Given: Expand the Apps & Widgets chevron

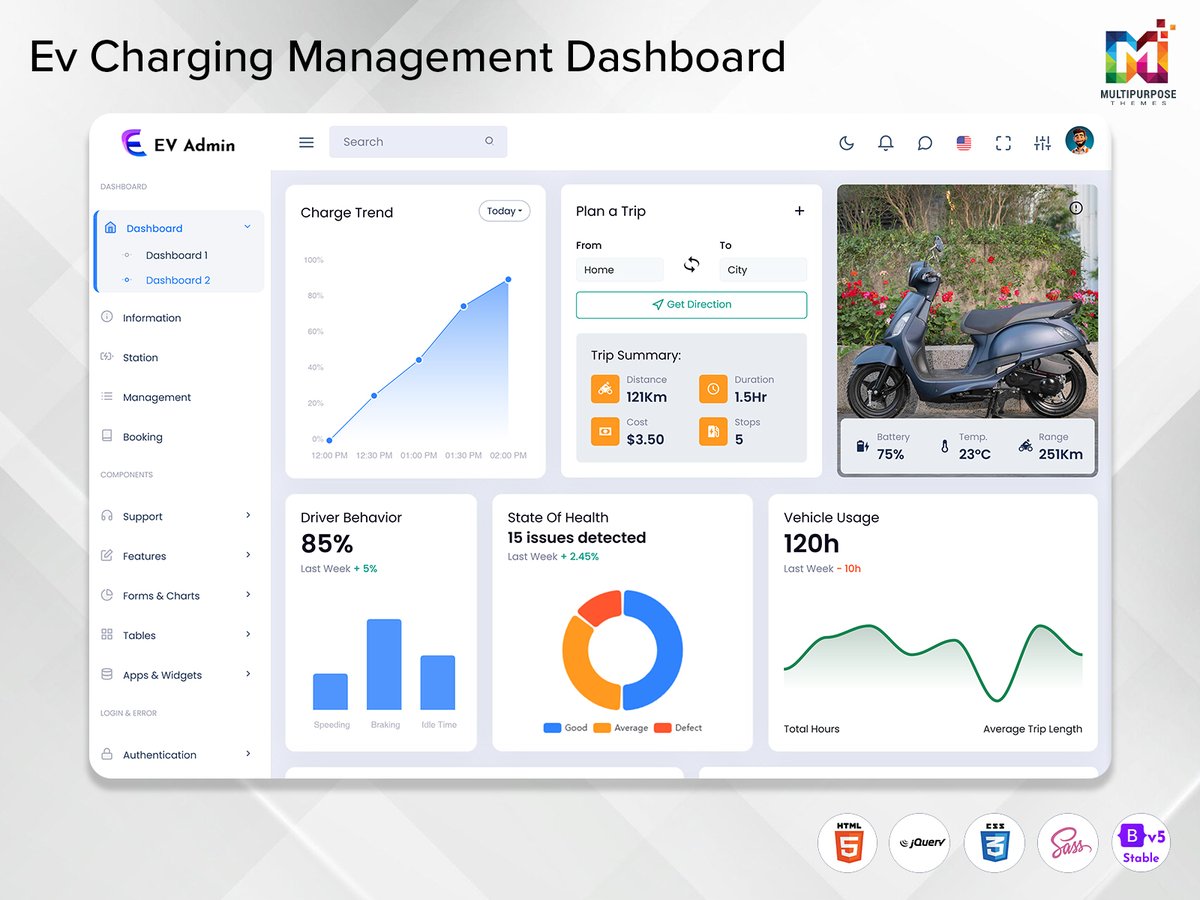Looking at the screenshot, I should [x=248, y=674].
